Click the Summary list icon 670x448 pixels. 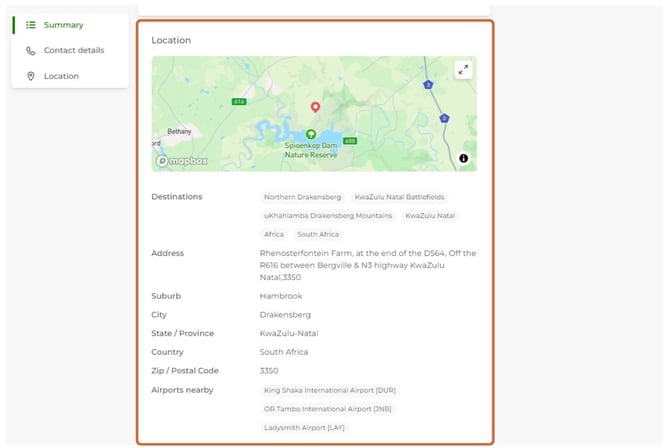coord(31,25)
